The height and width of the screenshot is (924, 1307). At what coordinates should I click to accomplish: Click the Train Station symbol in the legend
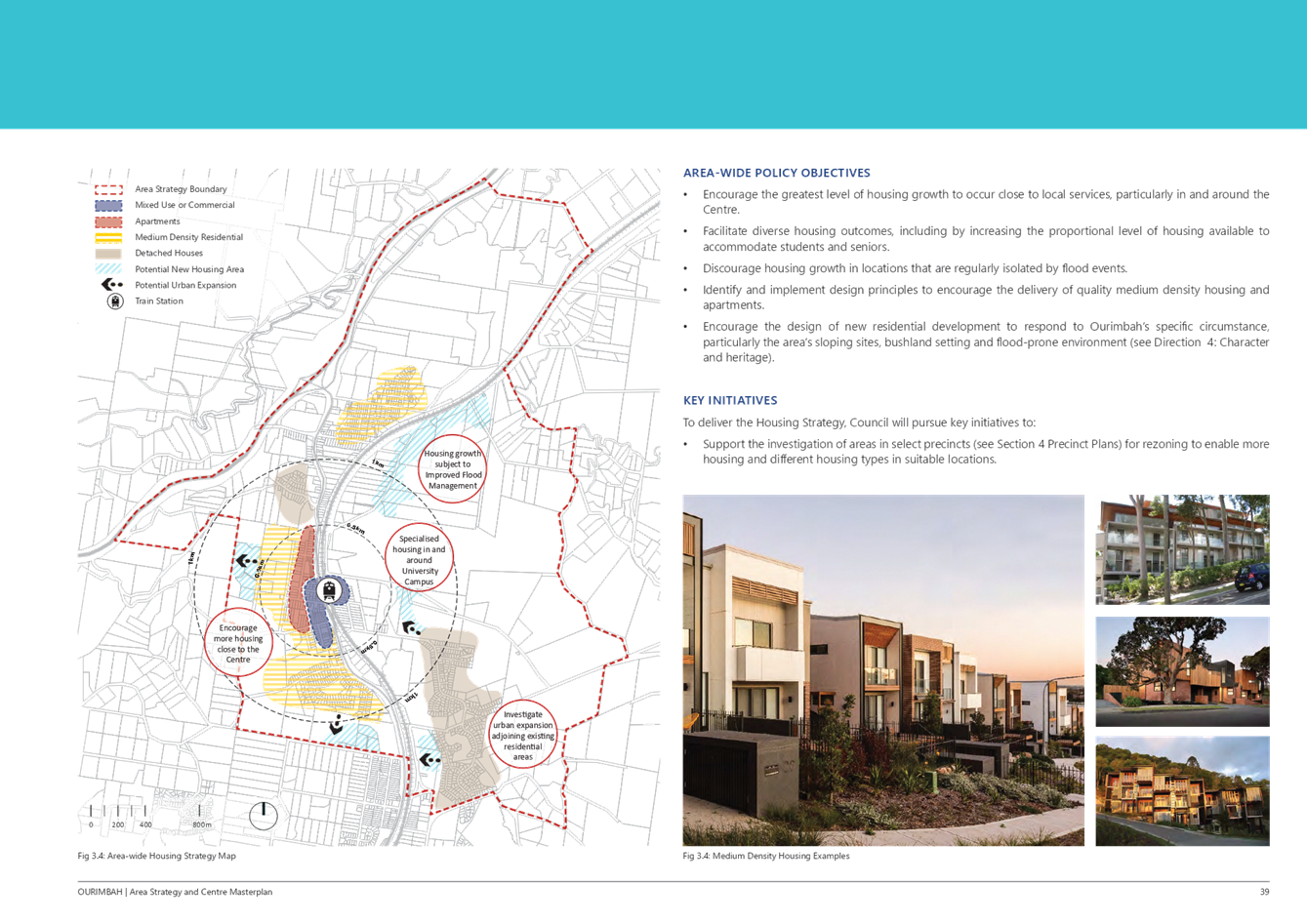pos(114,301)
